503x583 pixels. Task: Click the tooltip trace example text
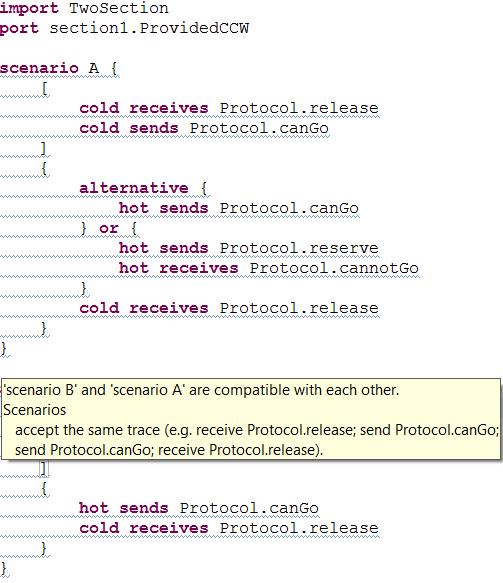(257, 440)
